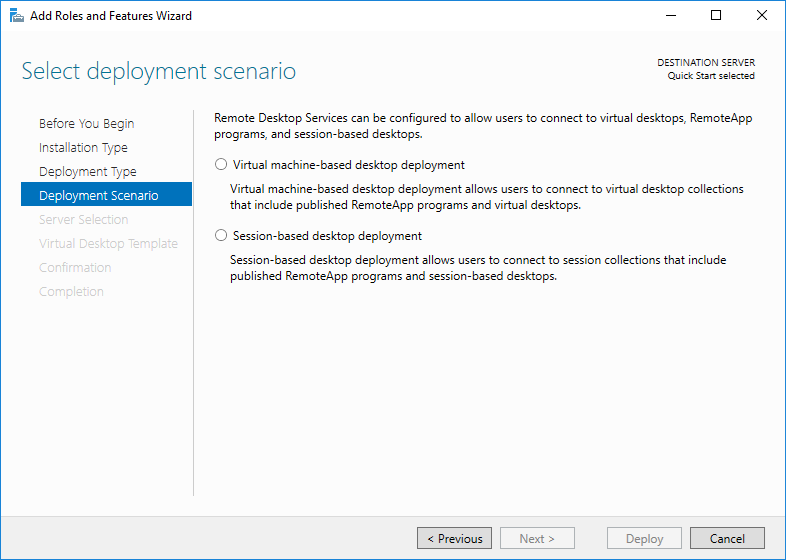Maximize the wizard window
The image size is (786, 560).
point(716,16)
